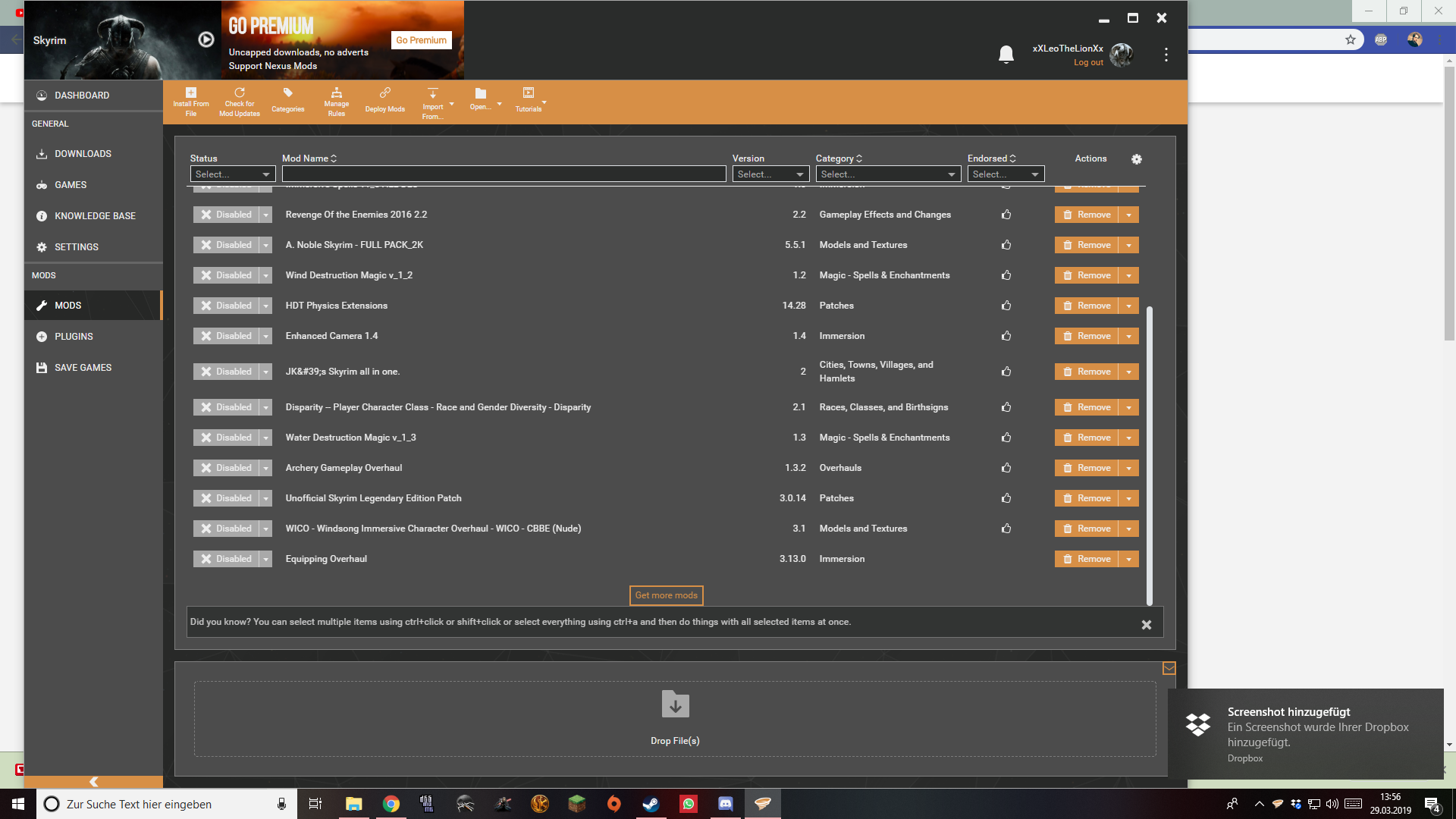Open the three-dot more menu
The image size is (1456, 819).
coord(1166,55)
